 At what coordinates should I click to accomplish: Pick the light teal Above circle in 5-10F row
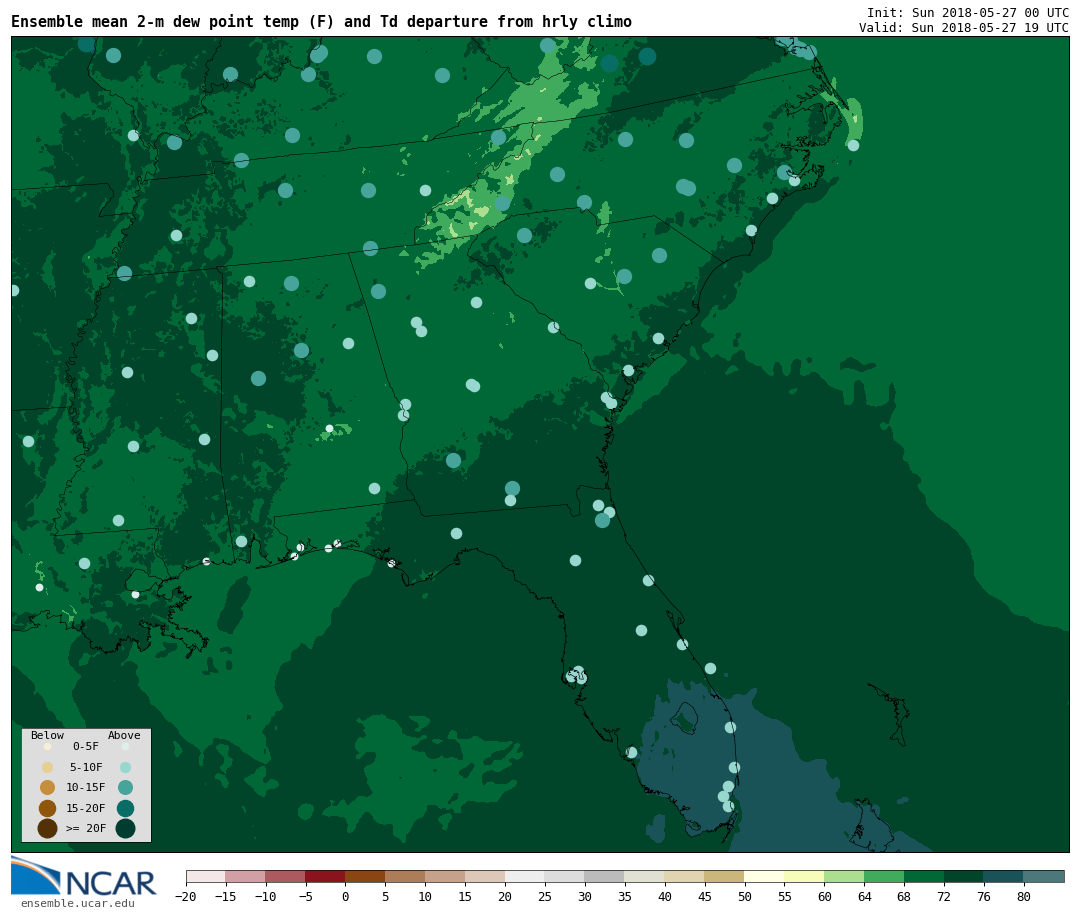(x=125, y=767)
